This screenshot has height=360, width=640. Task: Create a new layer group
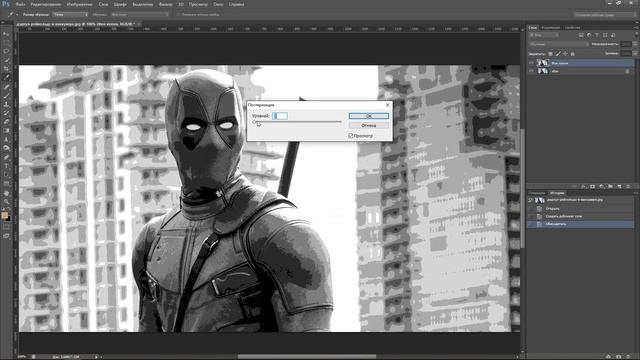pyautogui.click(x=610, y=186)
